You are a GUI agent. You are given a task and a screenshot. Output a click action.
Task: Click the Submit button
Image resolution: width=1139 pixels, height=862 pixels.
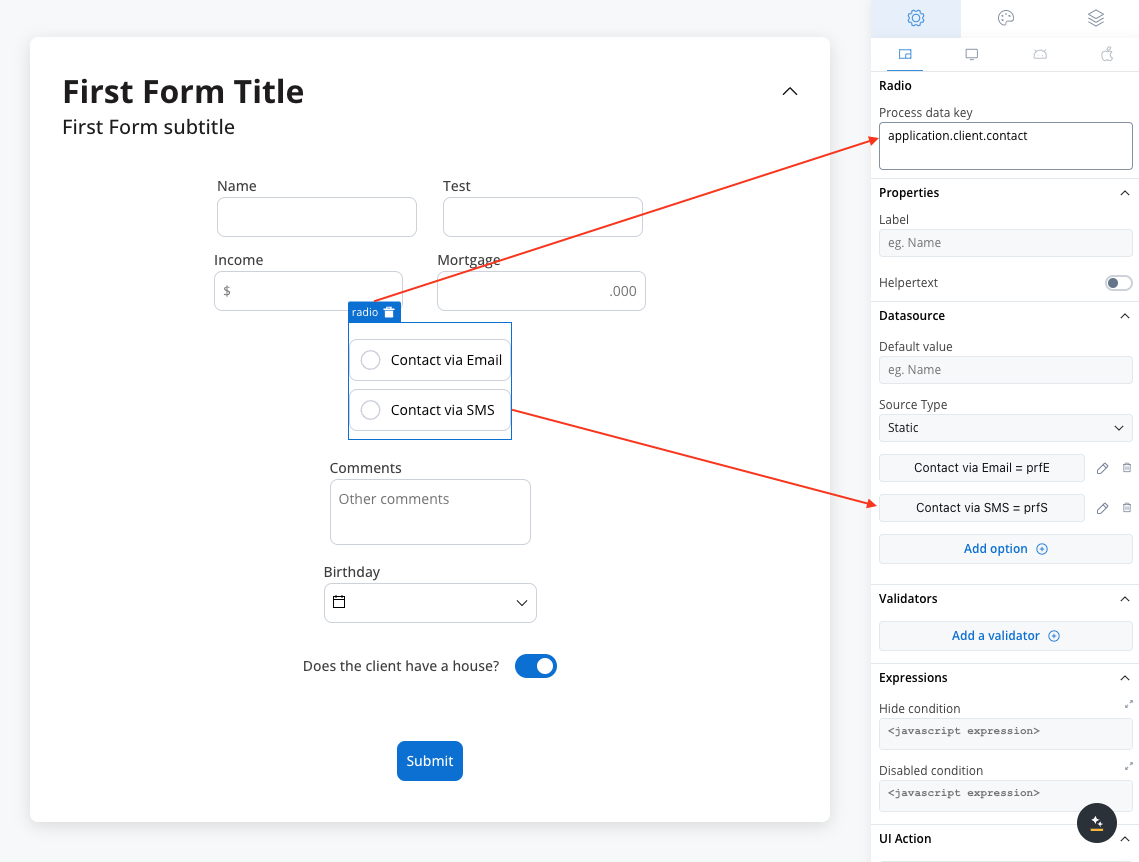pyautogui.click(x=430, y=761)
